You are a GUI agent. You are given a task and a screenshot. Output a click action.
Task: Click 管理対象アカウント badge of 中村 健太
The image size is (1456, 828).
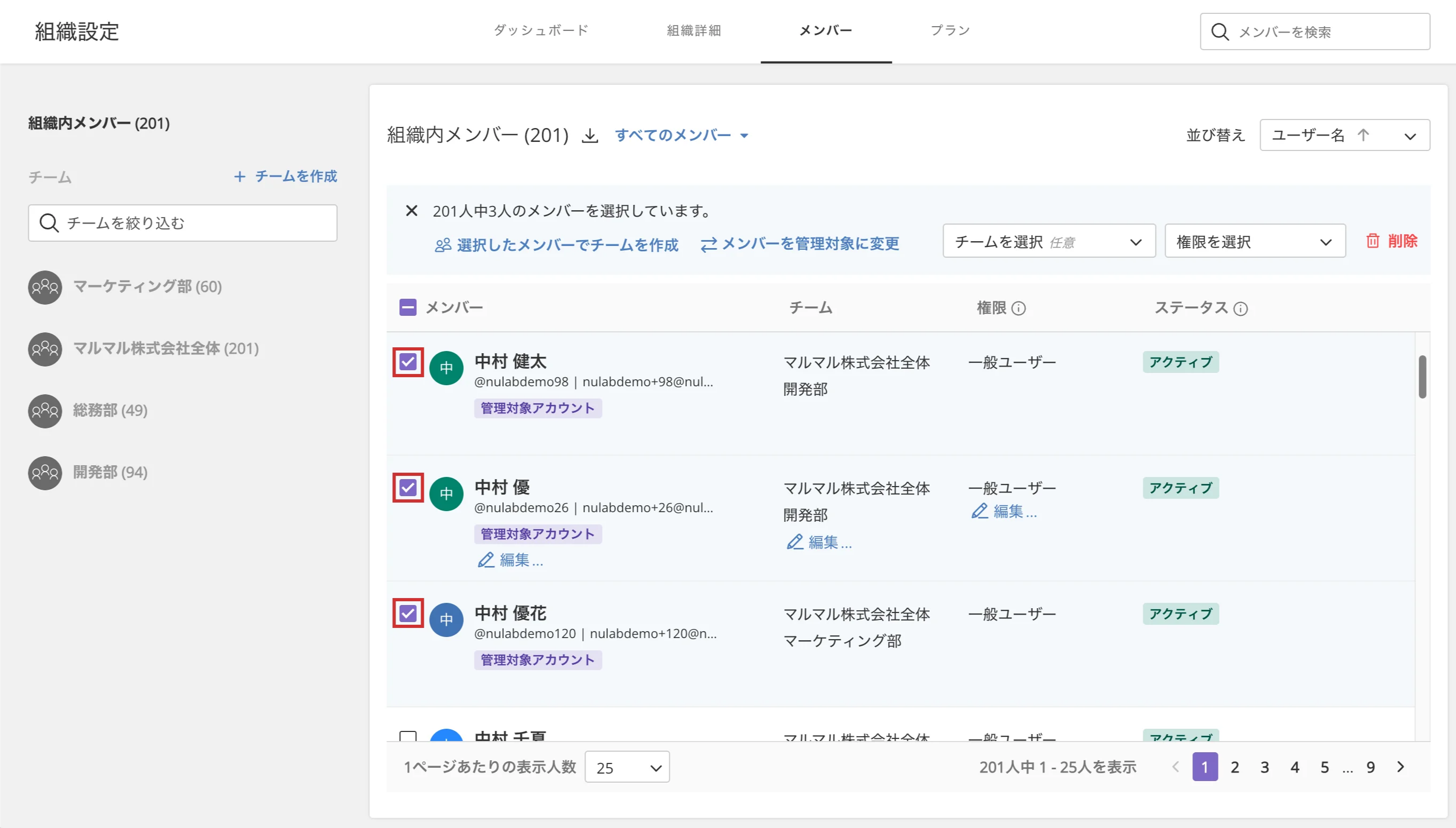538,408
